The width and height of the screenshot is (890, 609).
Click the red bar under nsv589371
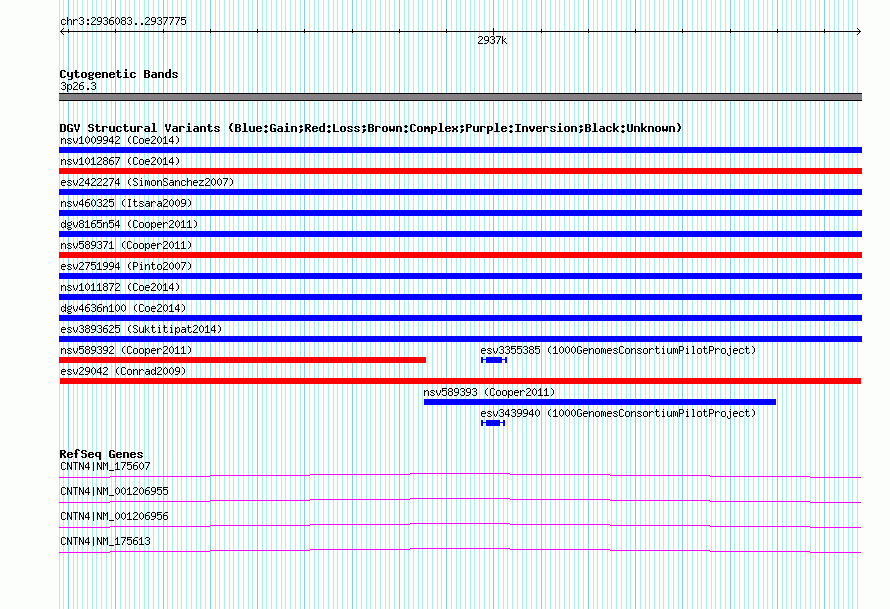coord(460,255)
